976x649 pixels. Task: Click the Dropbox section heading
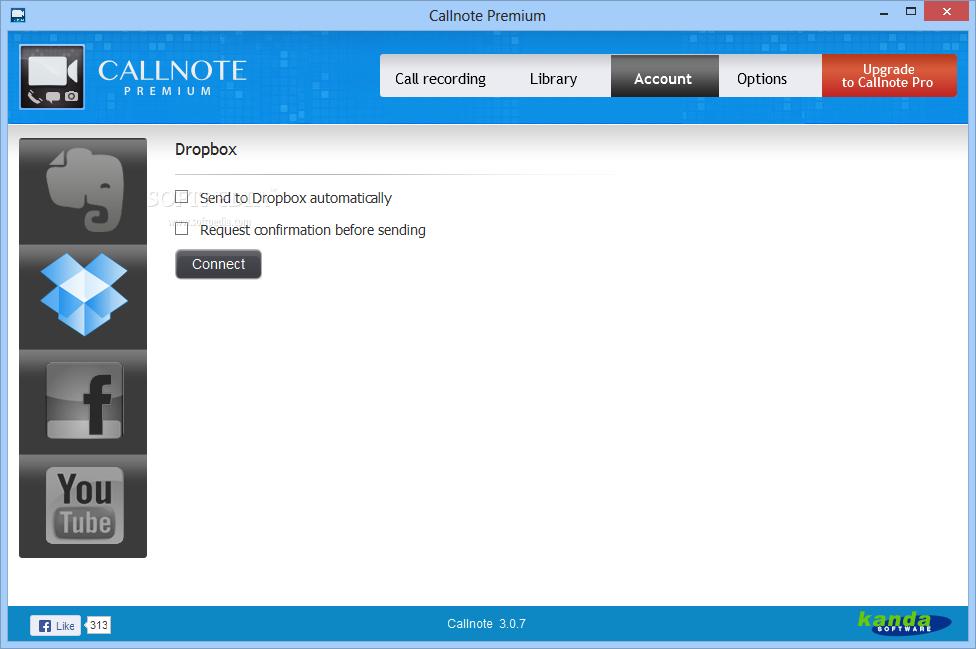point(206,149)
